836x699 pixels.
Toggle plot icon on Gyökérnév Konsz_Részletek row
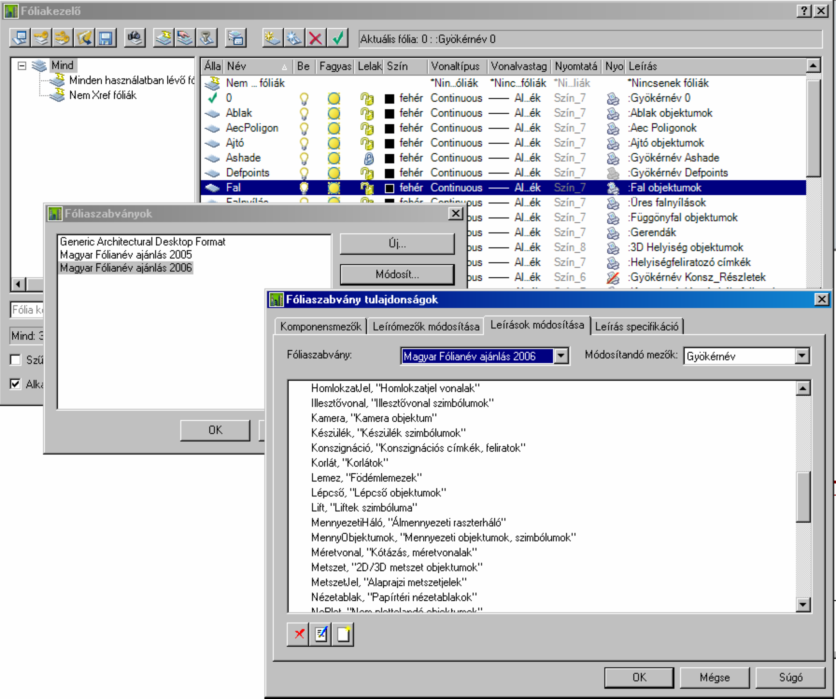pyautogui.click(x=613, y=277)
